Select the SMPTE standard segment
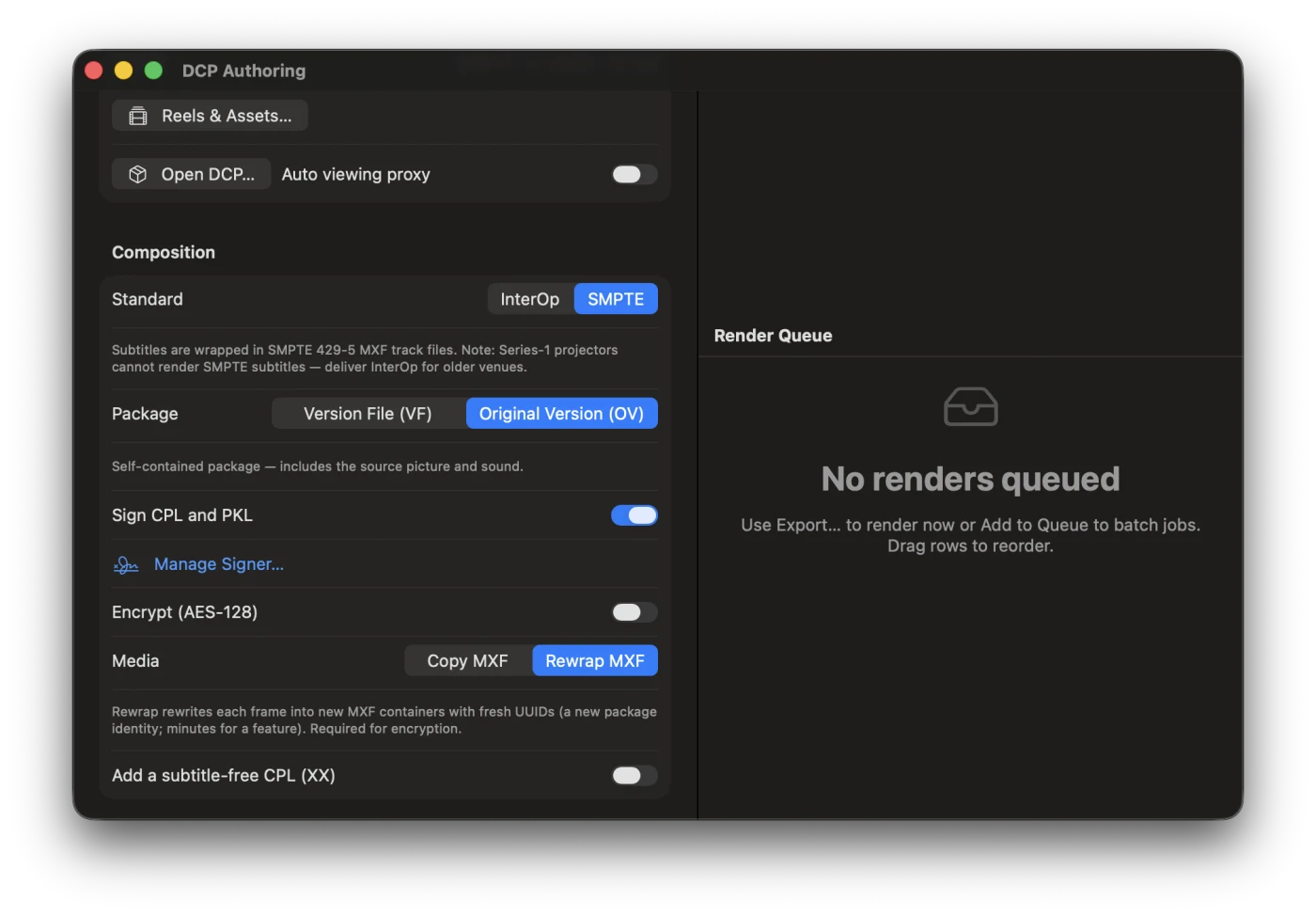The height and width of the screenshot is (916, 1316). 616,299
